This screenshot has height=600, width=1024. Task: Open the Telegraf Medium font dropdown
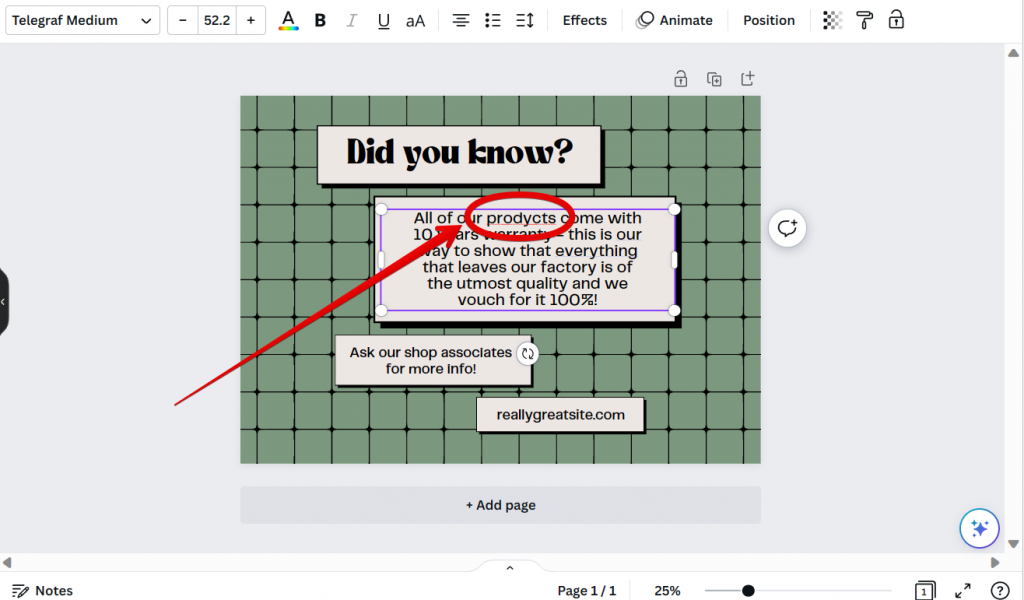pos(83,20)
